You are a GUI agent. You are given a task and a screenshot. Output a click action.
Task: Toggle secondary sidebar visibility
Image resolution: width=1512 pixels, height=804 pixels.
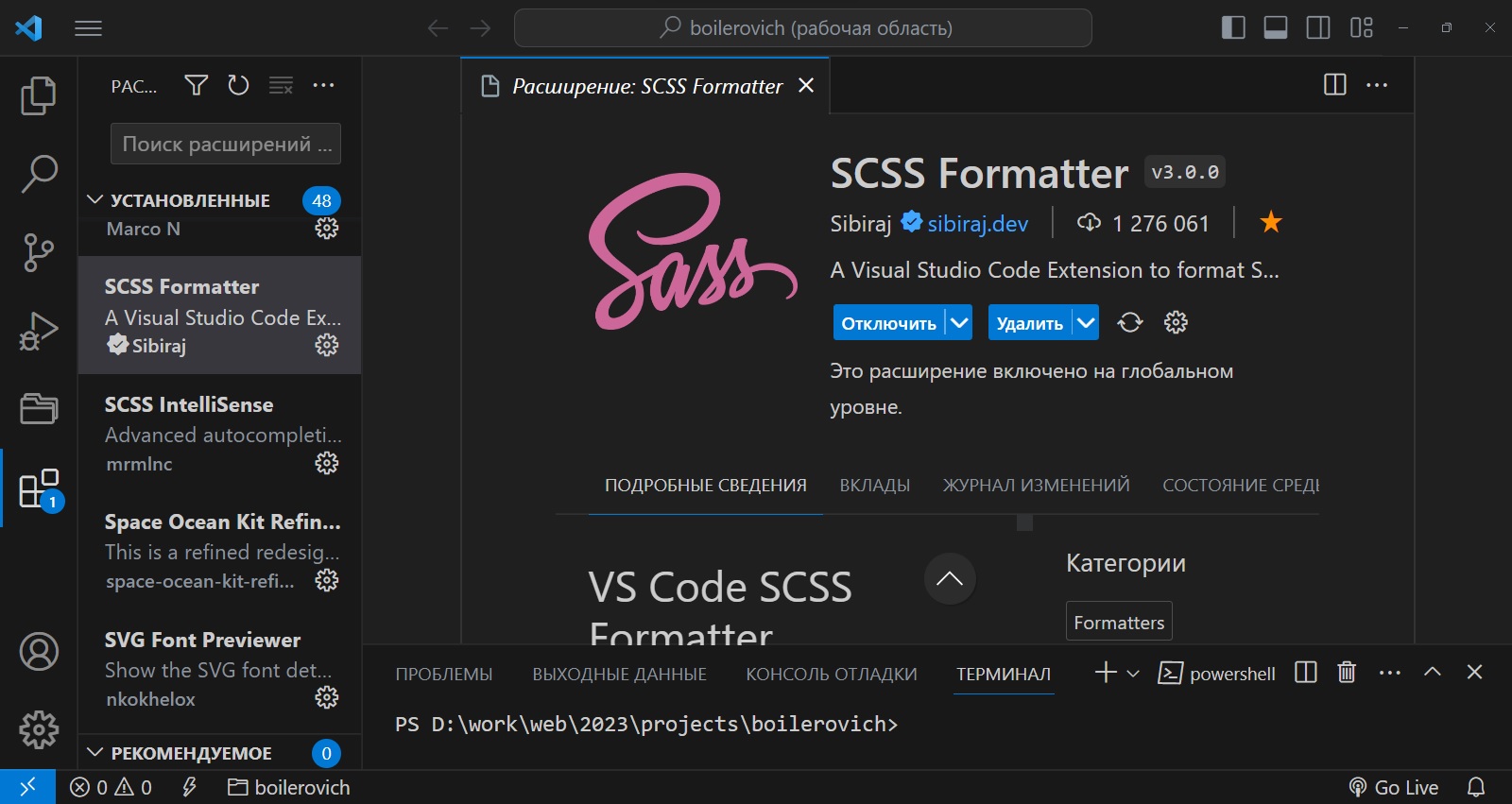tap(1318, 27)
